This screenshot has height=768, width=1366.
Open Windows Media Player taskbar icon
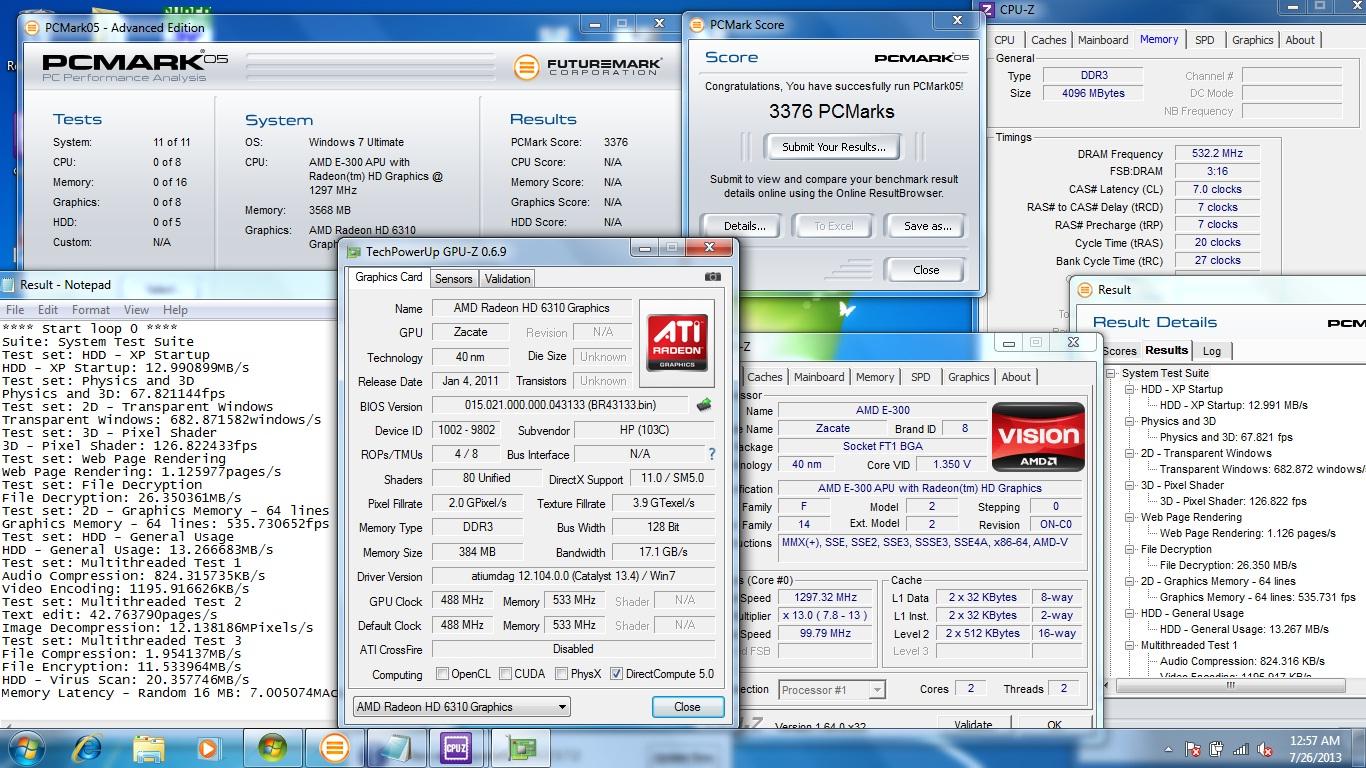(209, 748)
